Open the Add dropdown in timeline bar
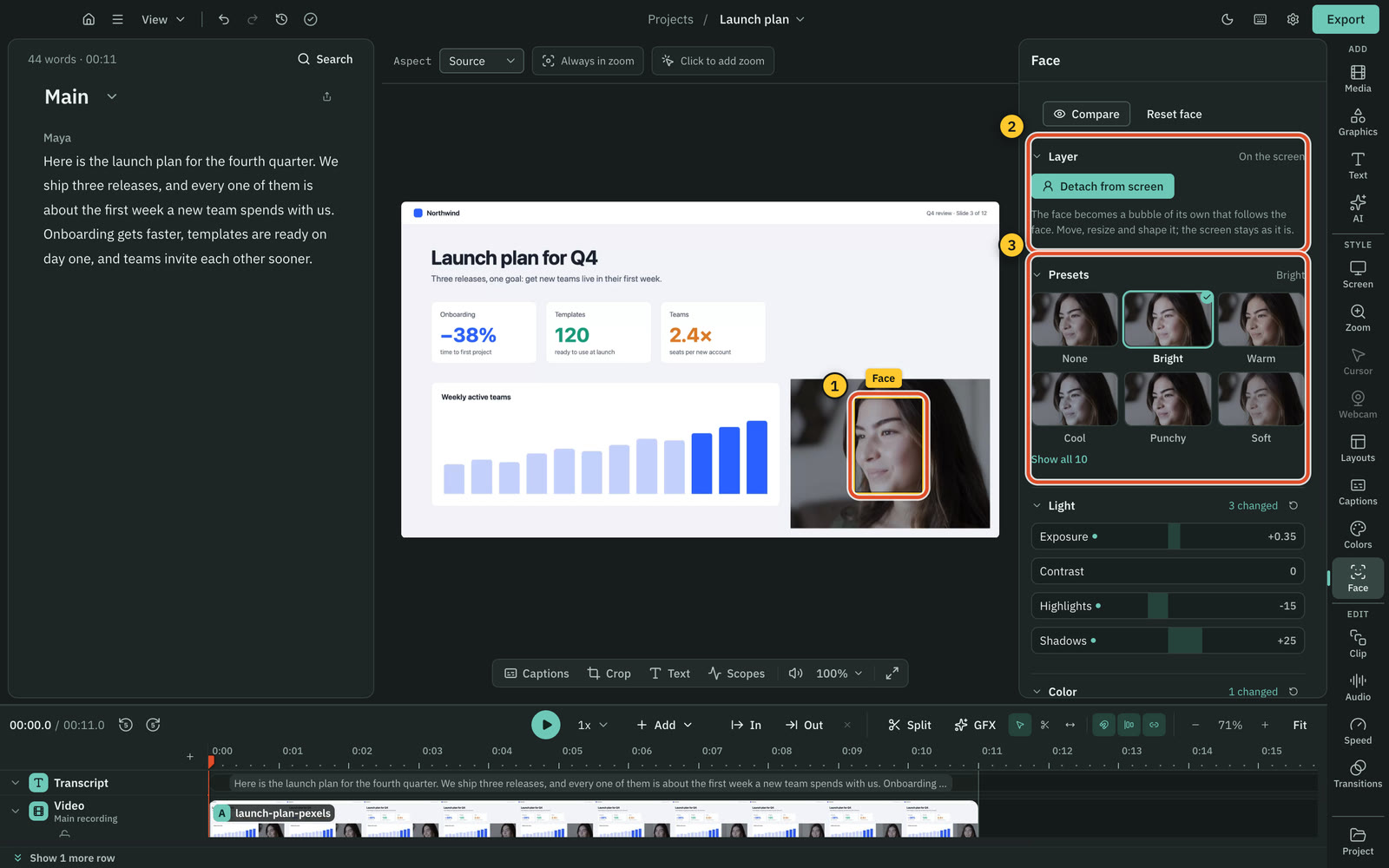This screenshot has height=868, width=1389. pyautogui.click(x=664, y=725)
